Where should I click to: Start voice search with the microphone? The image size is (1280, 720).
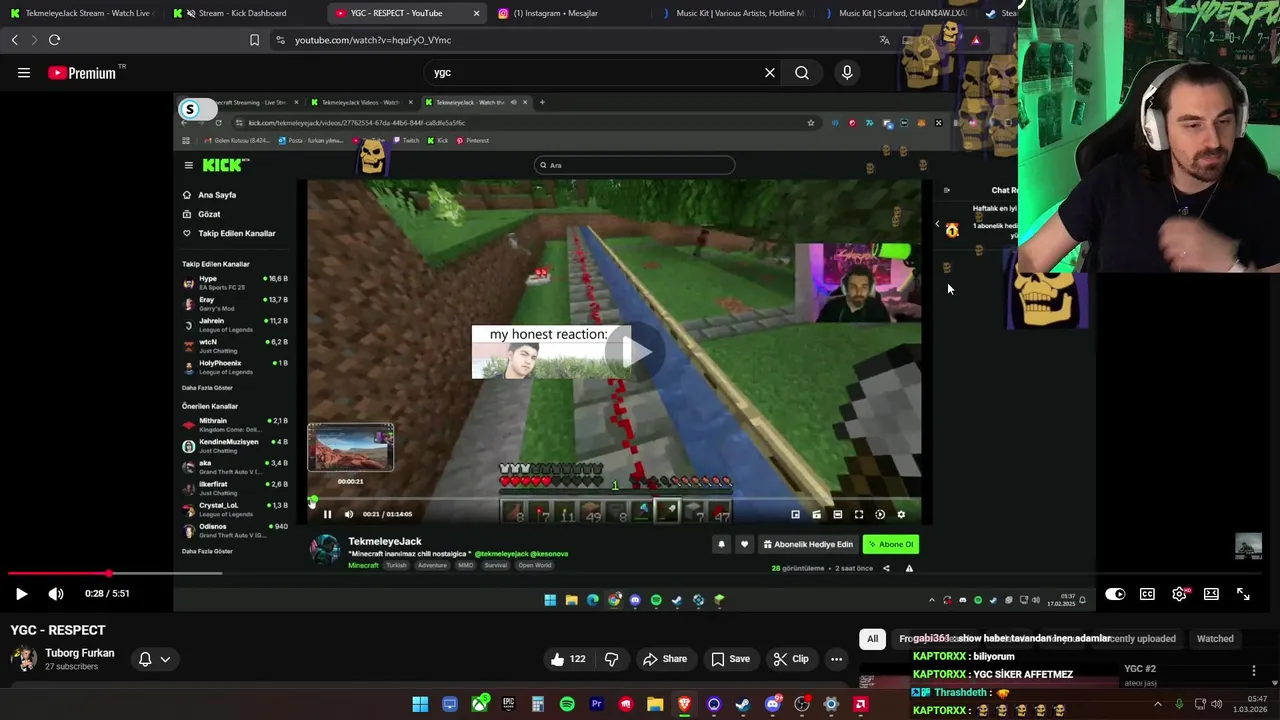click(847, 73)
